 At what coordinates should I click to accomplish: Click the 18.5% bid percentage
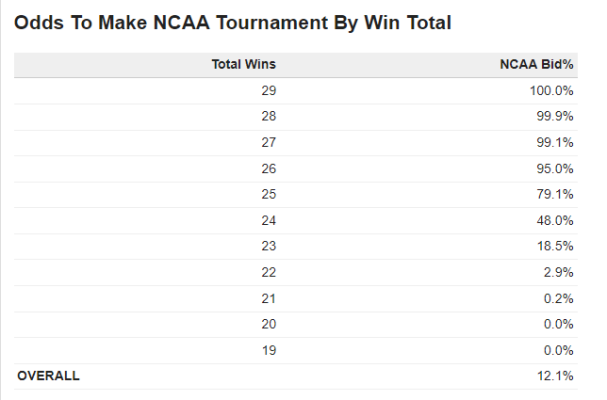(x=555, y=246)
